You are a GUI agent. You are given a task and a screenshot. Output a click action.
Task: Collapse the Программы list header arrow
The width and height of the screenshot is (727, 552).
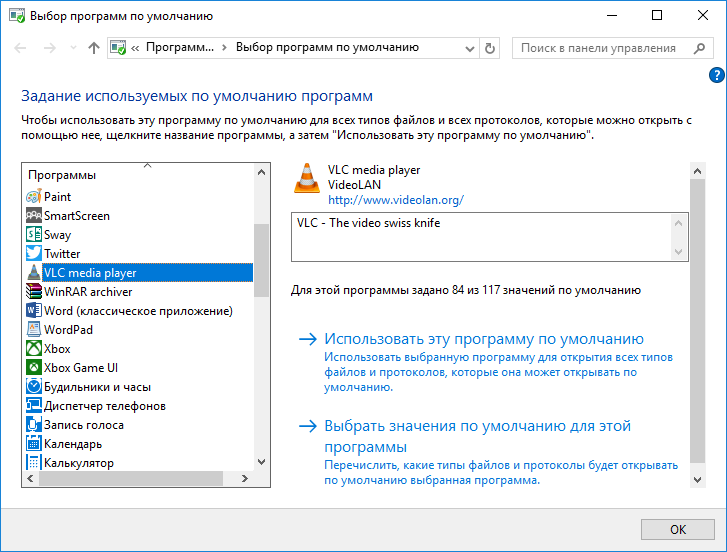147,165
